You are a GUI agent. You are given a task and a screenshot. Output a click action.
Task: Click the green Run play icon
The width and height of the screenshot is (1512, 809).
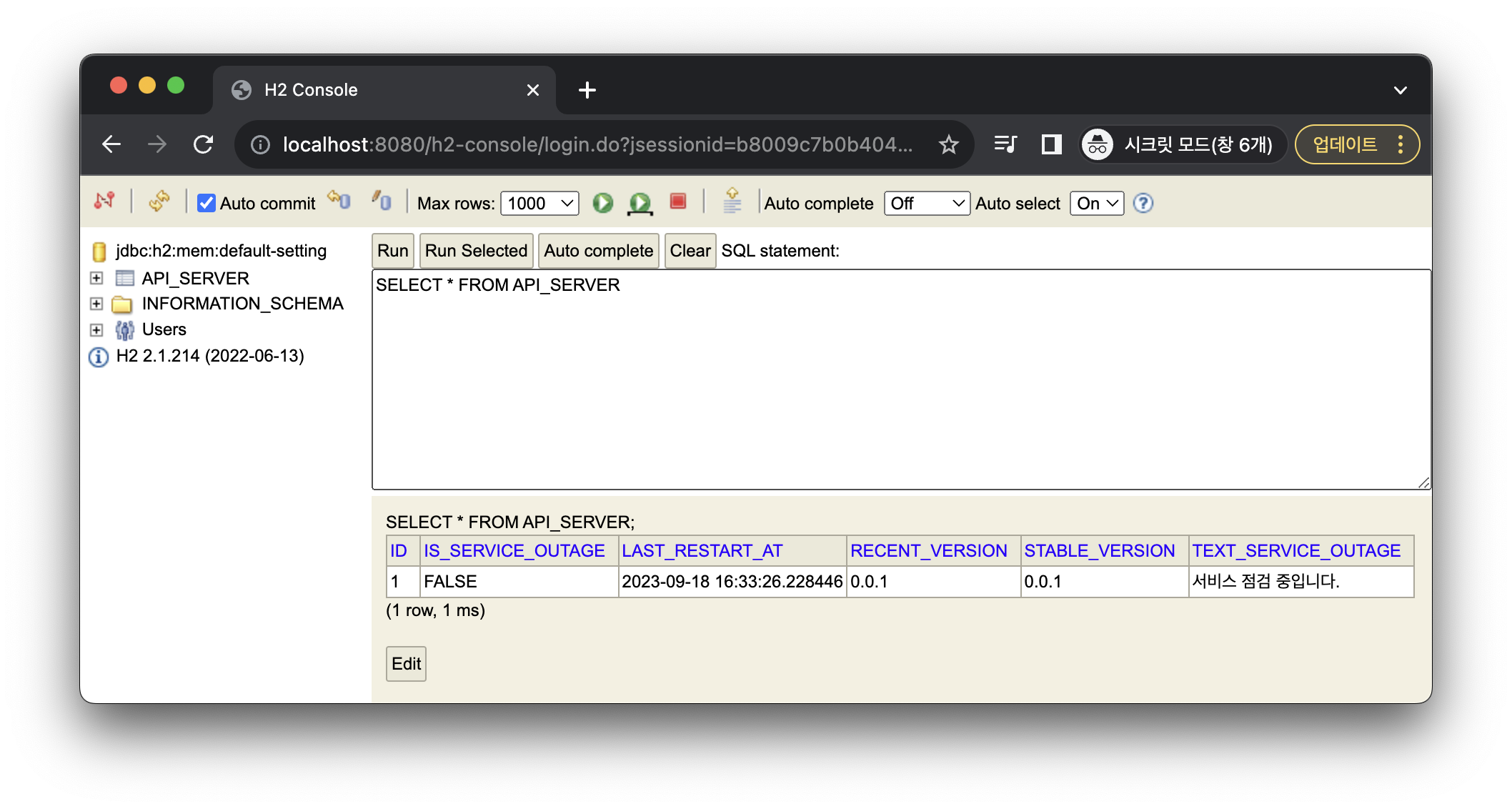(603, 203)
